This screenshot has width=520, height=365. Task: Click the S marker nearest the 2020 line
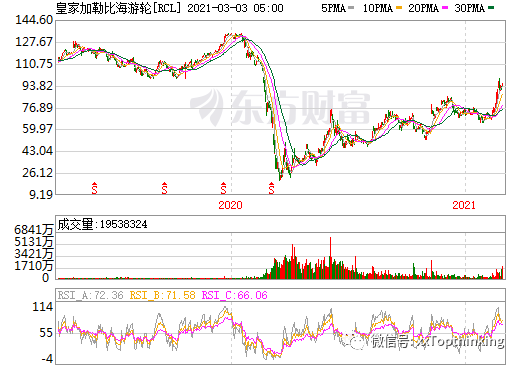click(223, 188)
